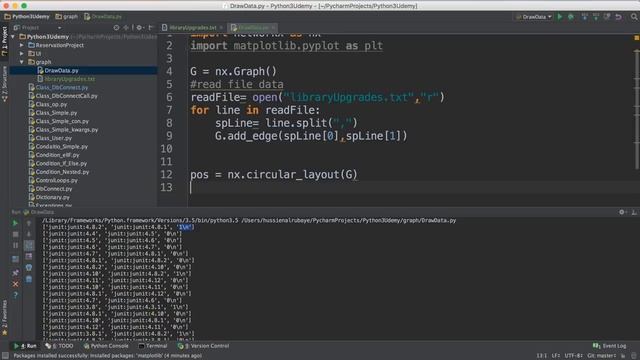Open Class_DbConnectCall.py from the tree
This screenshot has width=640, height=360.
coord(66,96)
